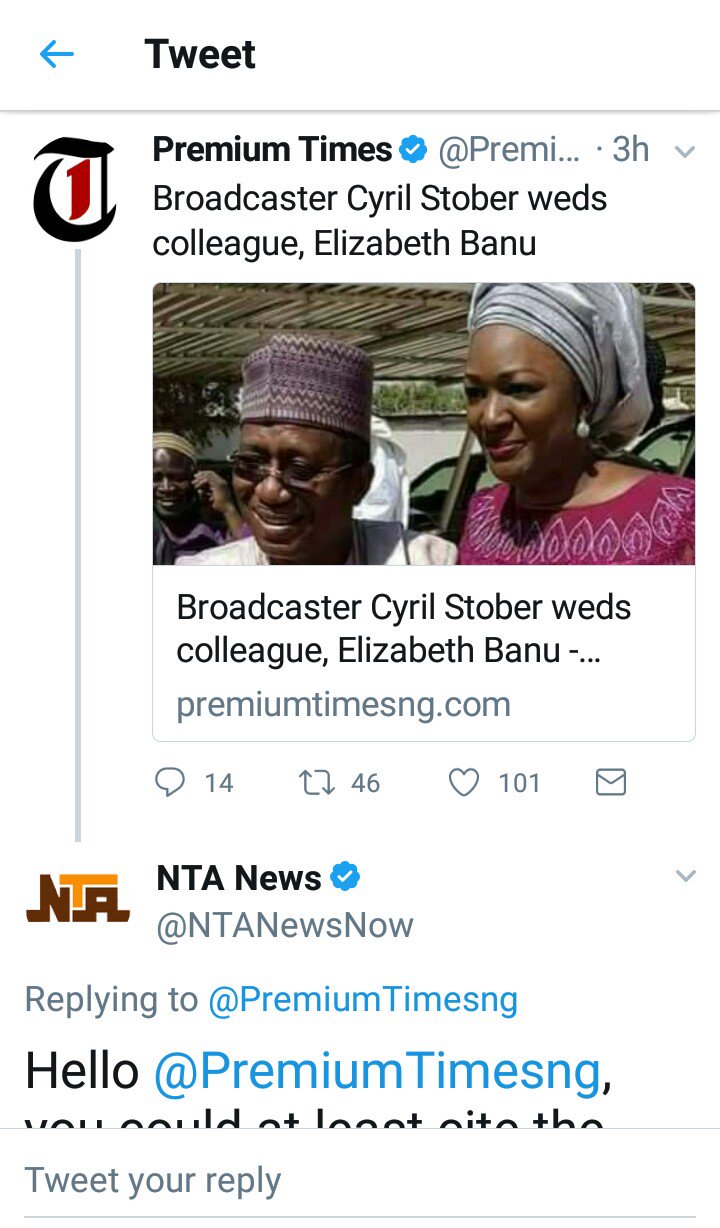Expand Premium Times tweet options chevron
Image resolution: width=720 pixels, height=1228 pixels.
[x=685, y=152]
